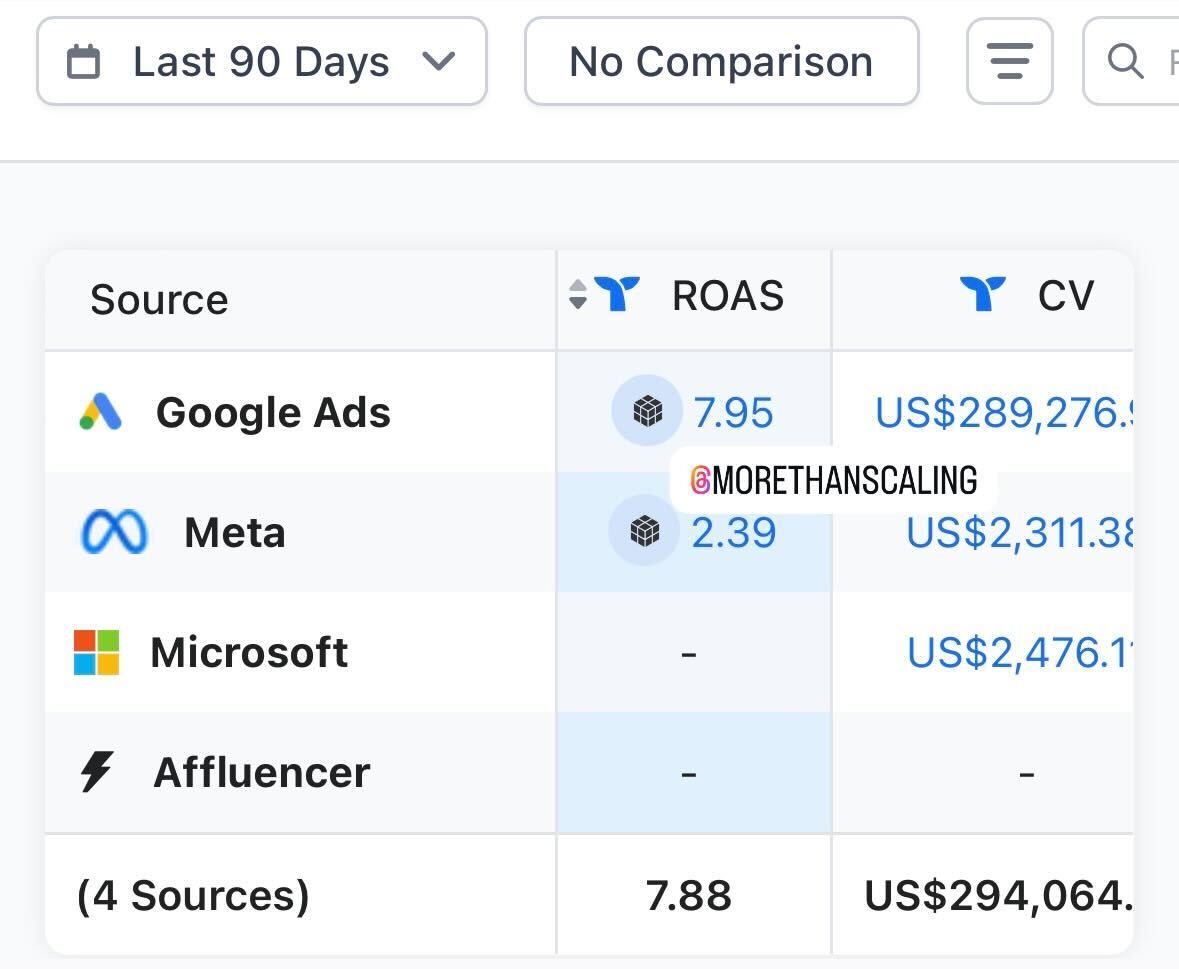Click the Microsoft logo icon

click(x=97, y=652)
